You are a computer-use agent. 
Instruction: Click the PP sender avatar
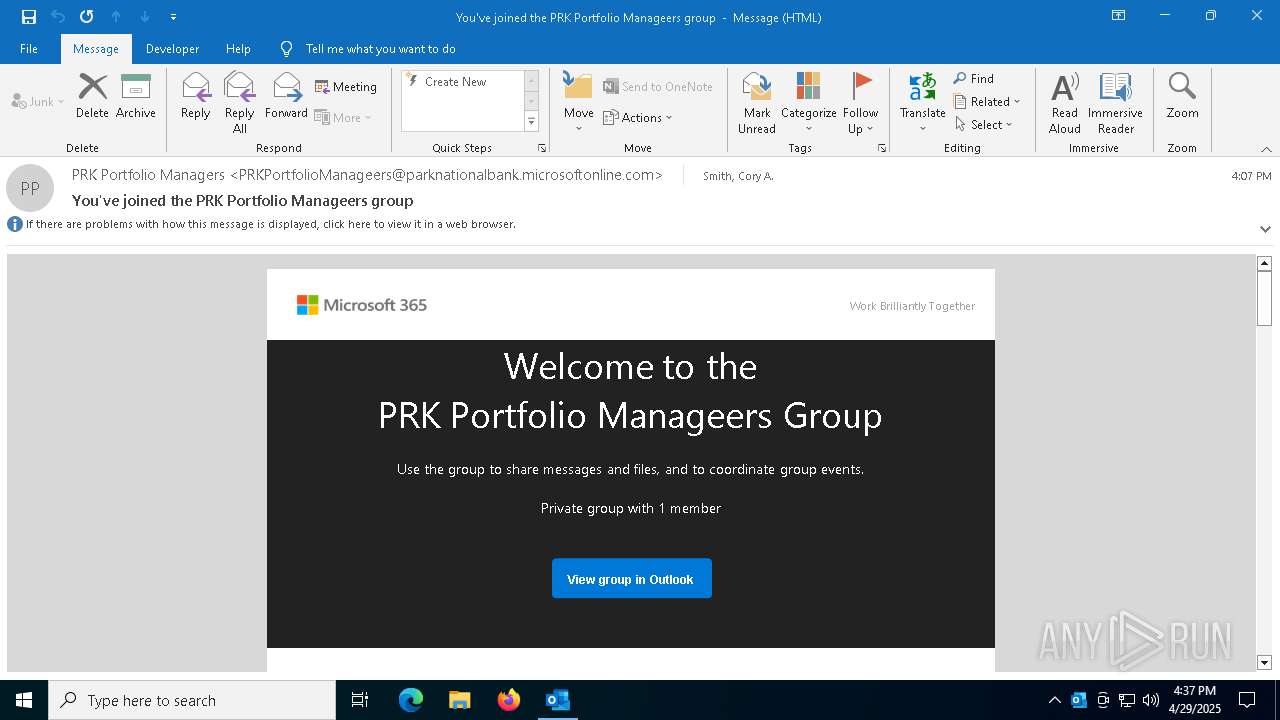point(30,188)
